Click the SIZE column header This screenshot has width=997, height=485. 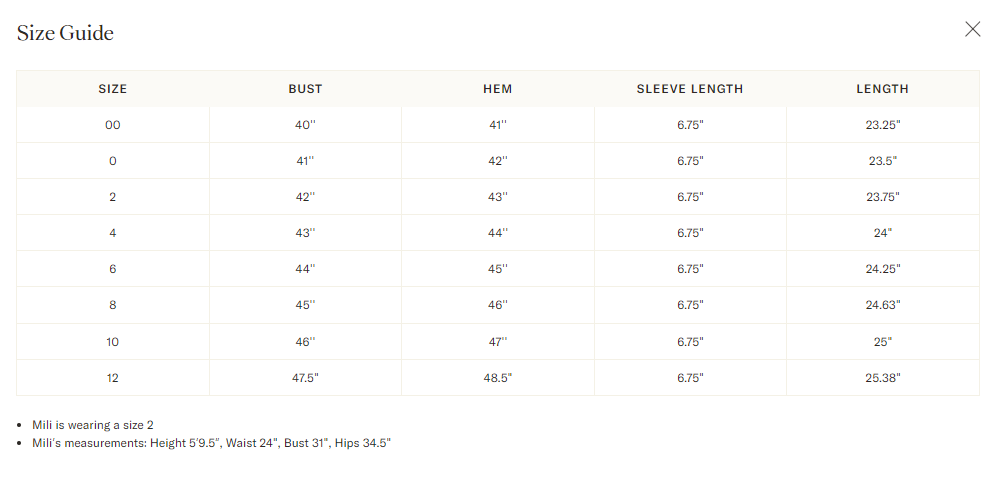(113, 89)
